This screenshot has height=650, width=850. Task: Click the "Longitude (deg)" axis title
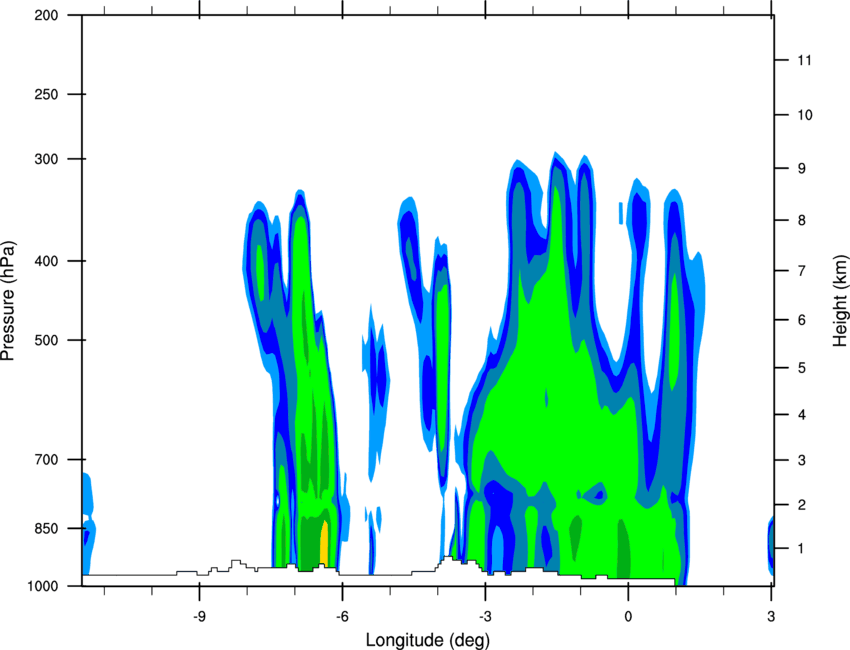[x=428, y=640]
